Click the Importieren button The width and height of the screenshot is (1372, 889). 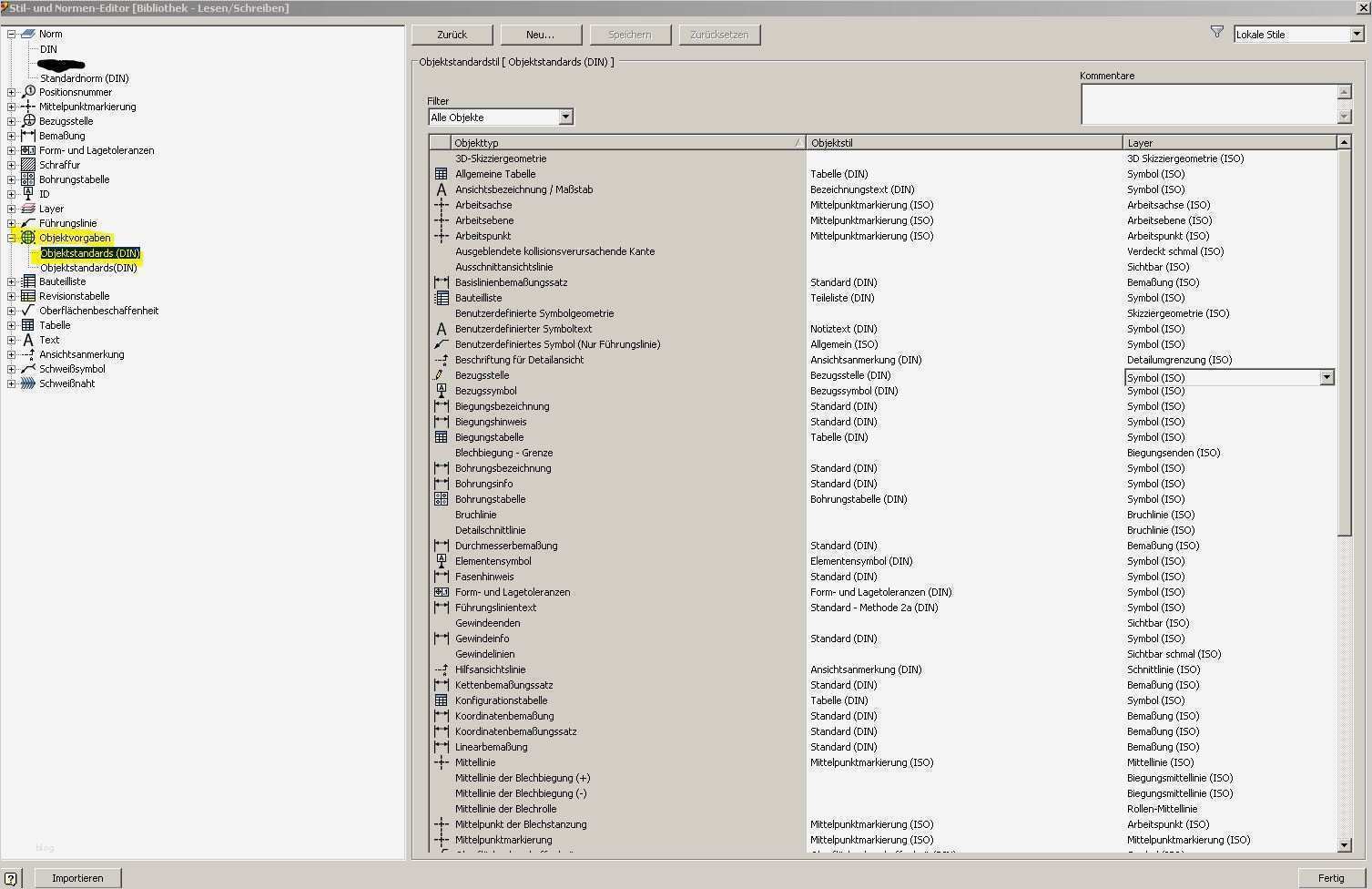pos(77,878)
